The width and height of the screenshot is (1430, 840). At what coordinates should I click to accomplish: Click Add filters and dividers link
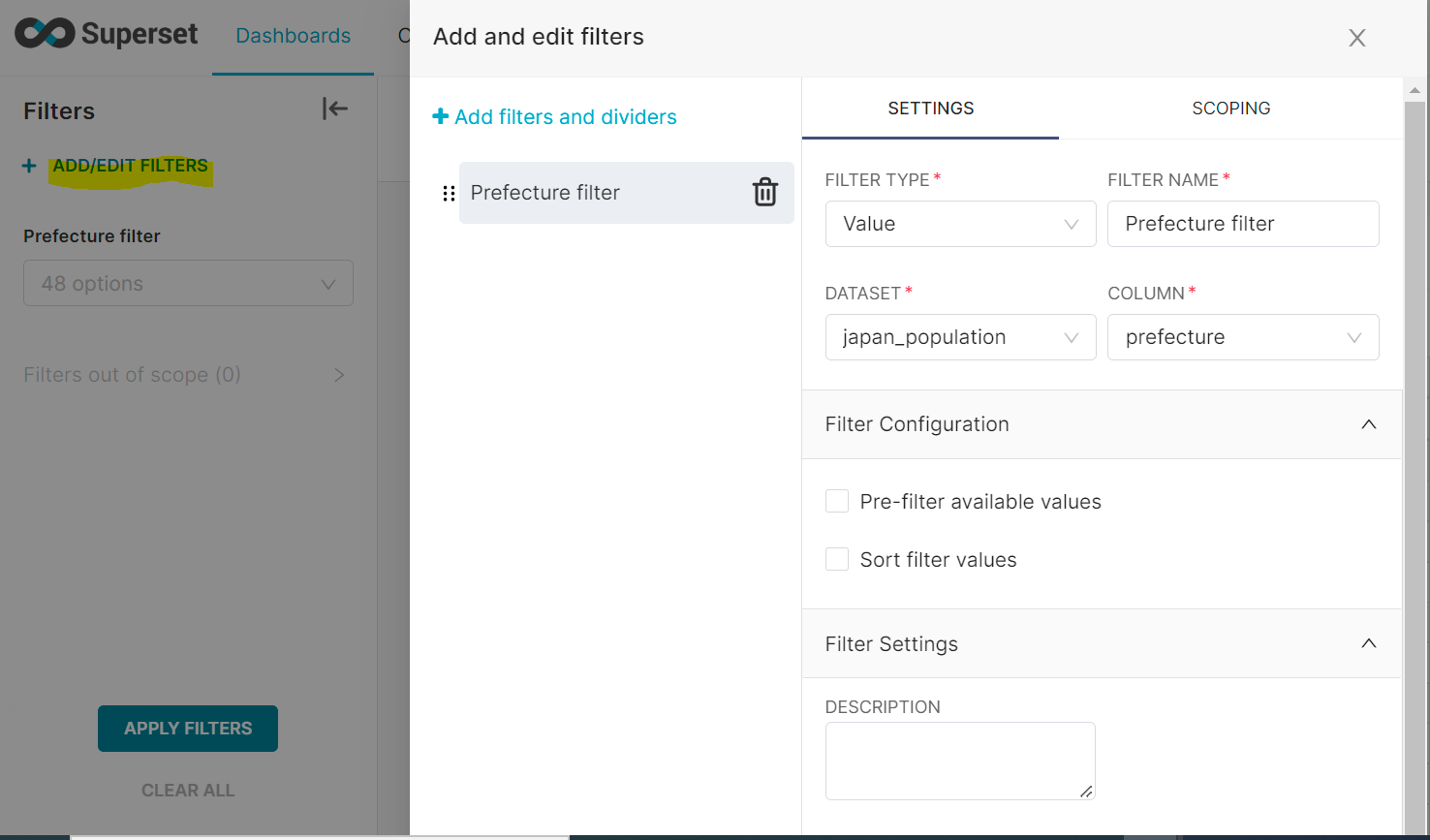[565, 117]
